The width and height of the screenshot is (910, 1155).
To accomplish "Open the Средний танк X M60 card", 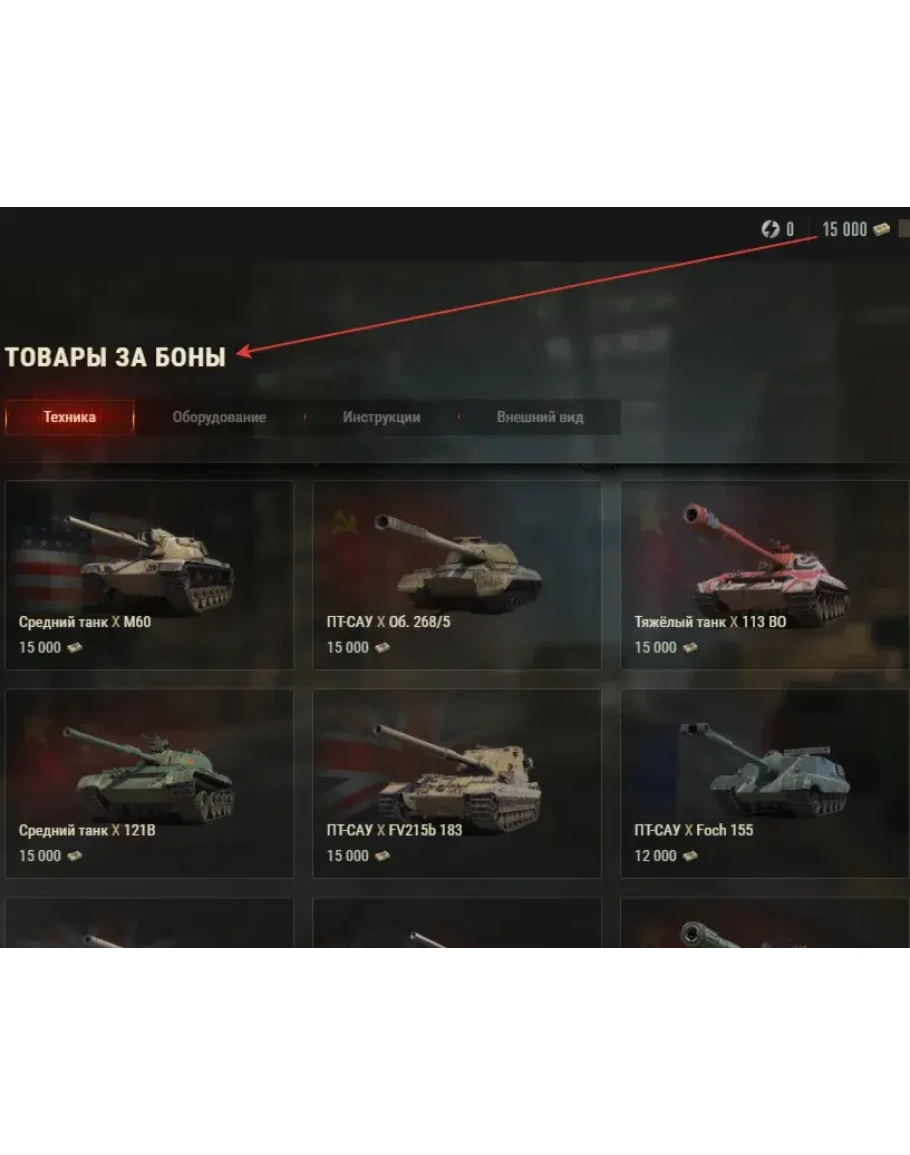I will [x=149, y=575].
